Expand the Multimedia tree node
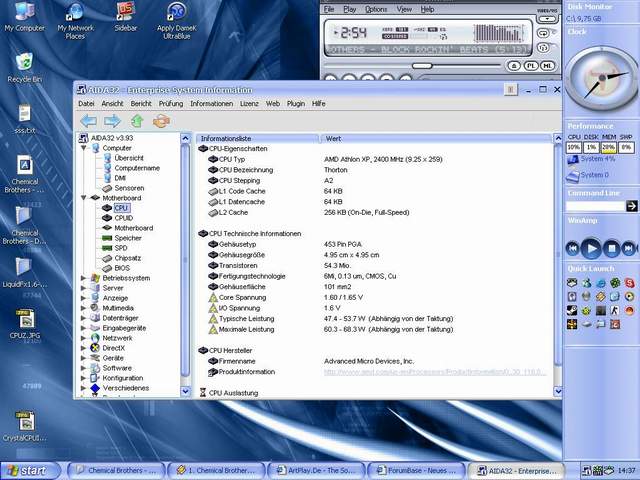640x480 pixels. pyautogui.click(x=83, y=308)
